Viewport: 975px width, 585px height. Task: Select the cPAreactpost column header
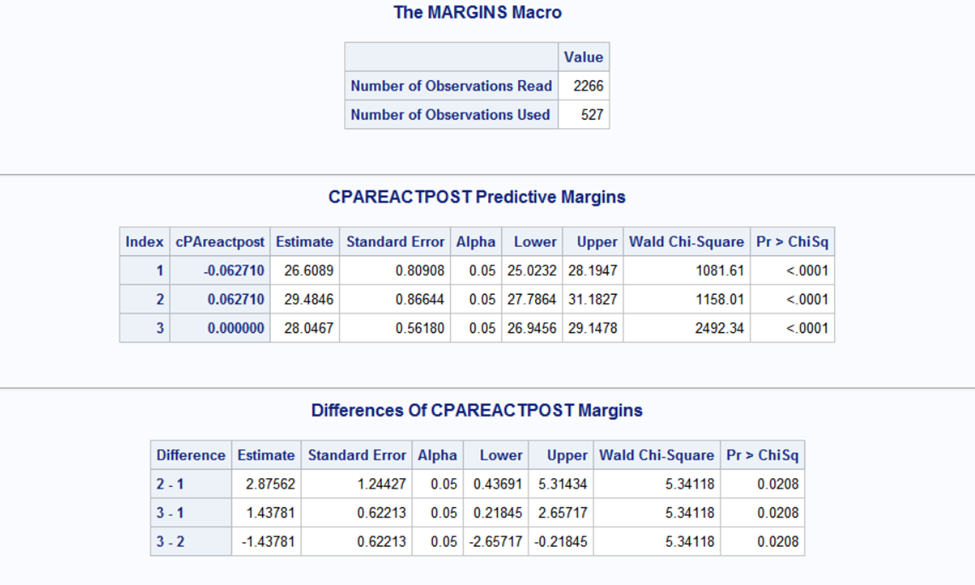click(x=219, y=242)
